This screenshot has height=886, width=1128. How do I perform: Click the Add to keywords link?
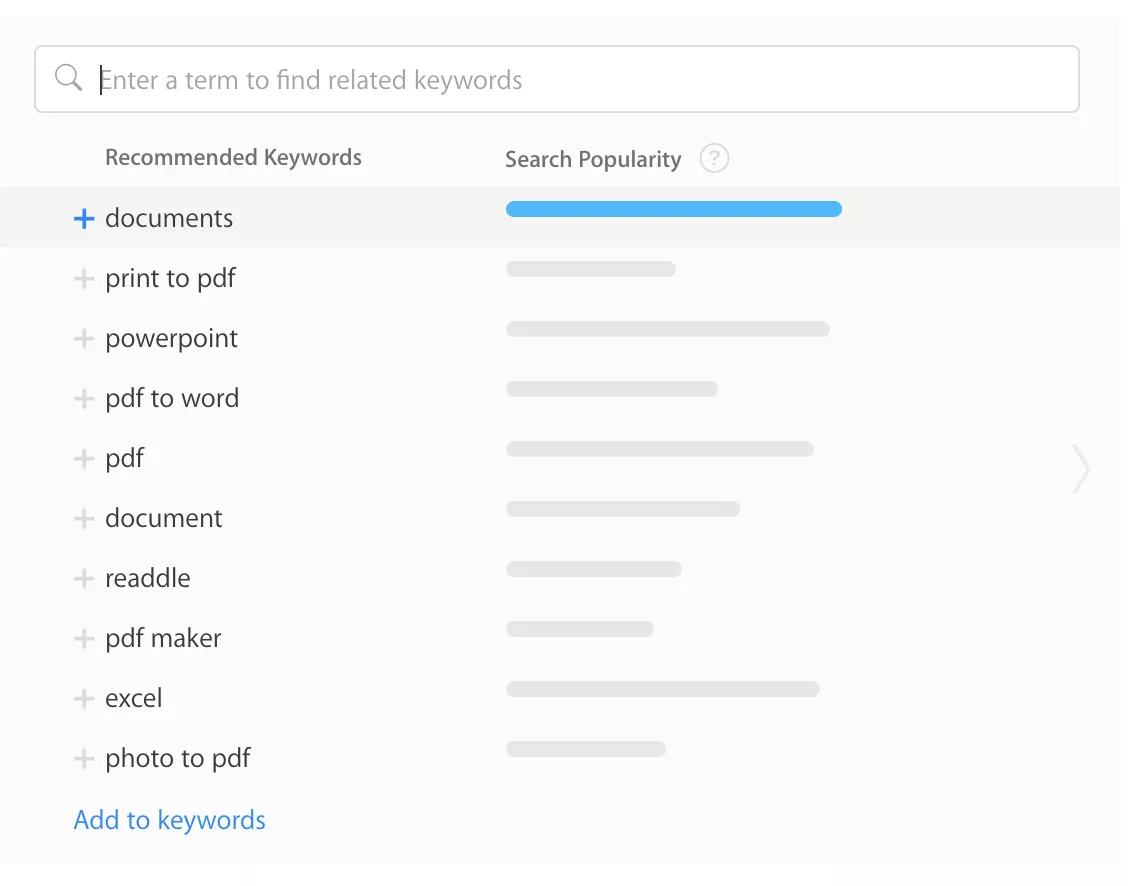pos(170,820)
